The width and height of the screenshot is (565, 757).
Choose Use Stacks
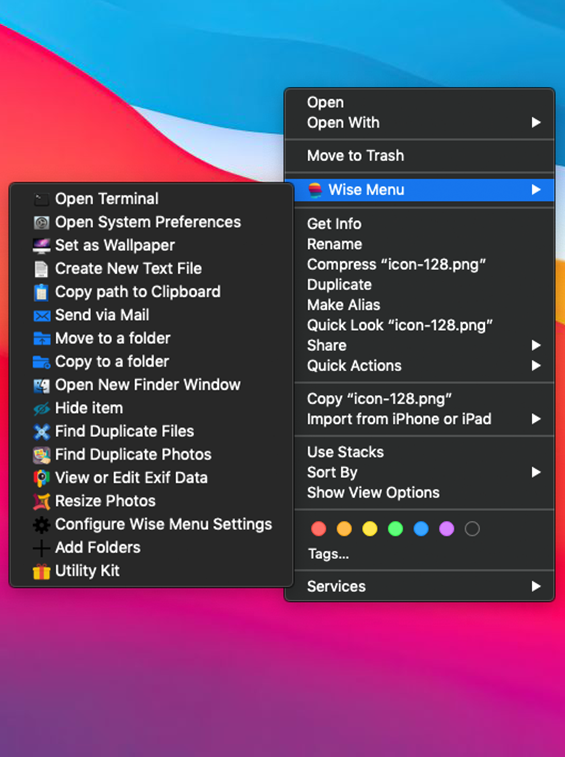pos(419,452)
